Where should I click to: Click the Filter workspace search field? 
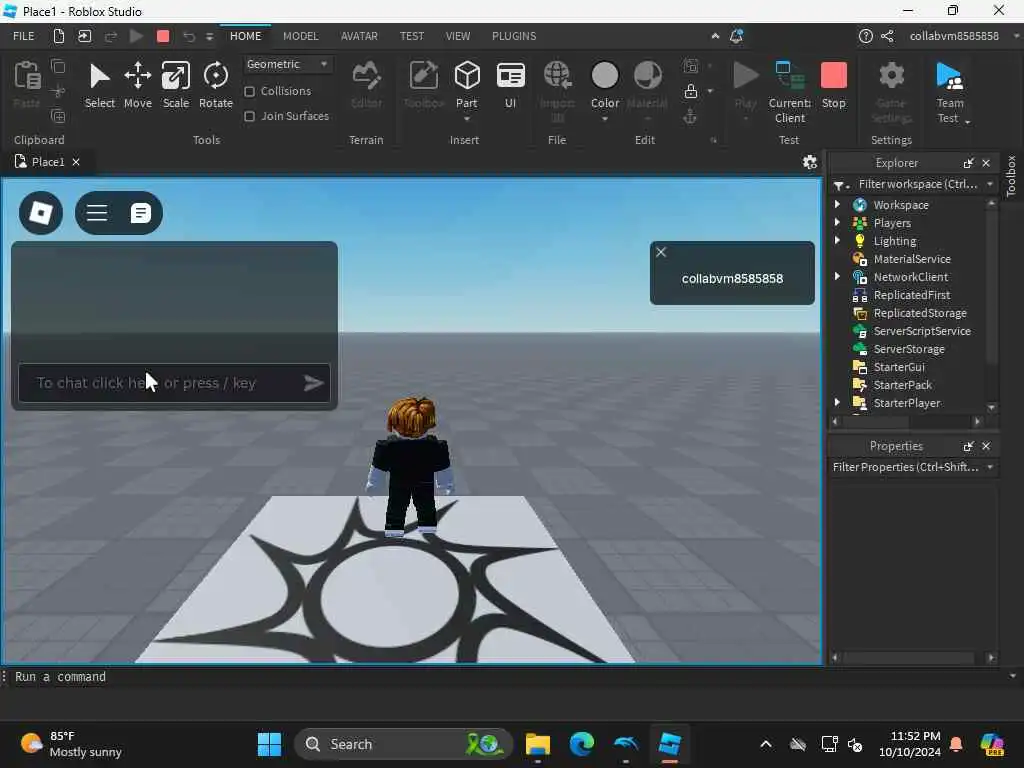(x=918, y=184)
